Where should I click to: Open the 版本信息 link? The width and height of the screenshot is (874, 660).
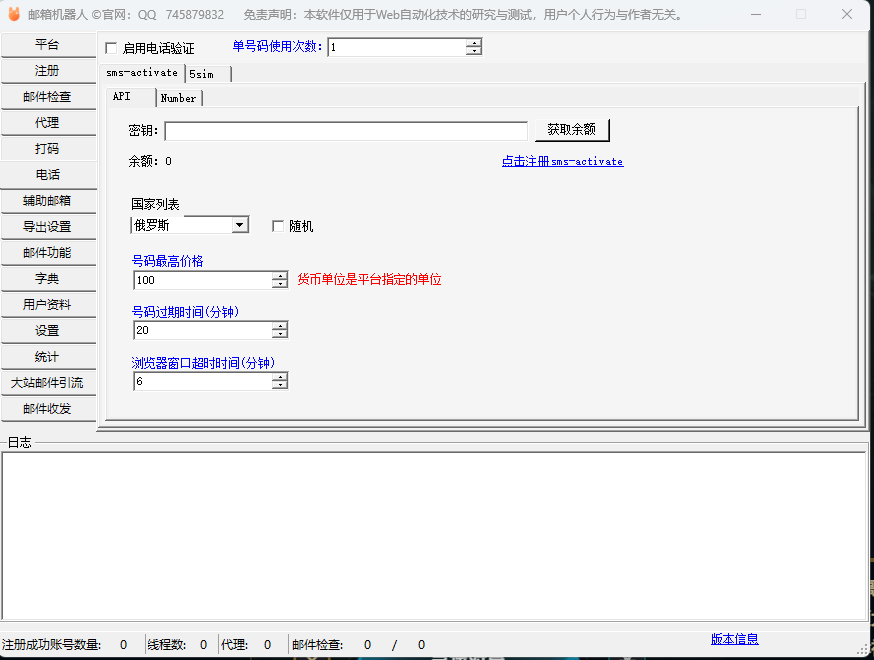(x=734, y=639)
